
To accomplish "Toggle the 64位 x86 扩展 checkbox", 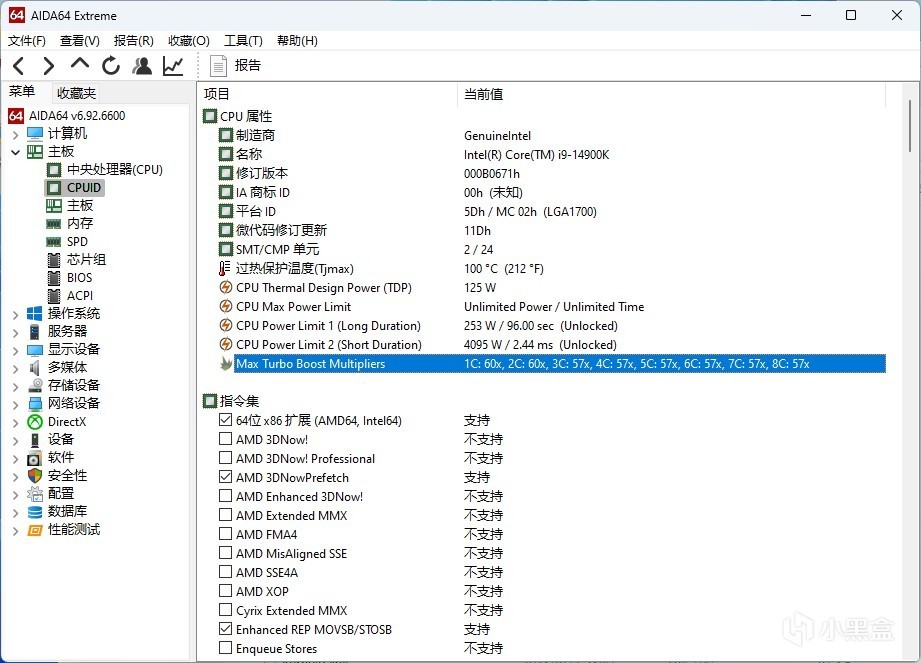I will pos(226,420).
